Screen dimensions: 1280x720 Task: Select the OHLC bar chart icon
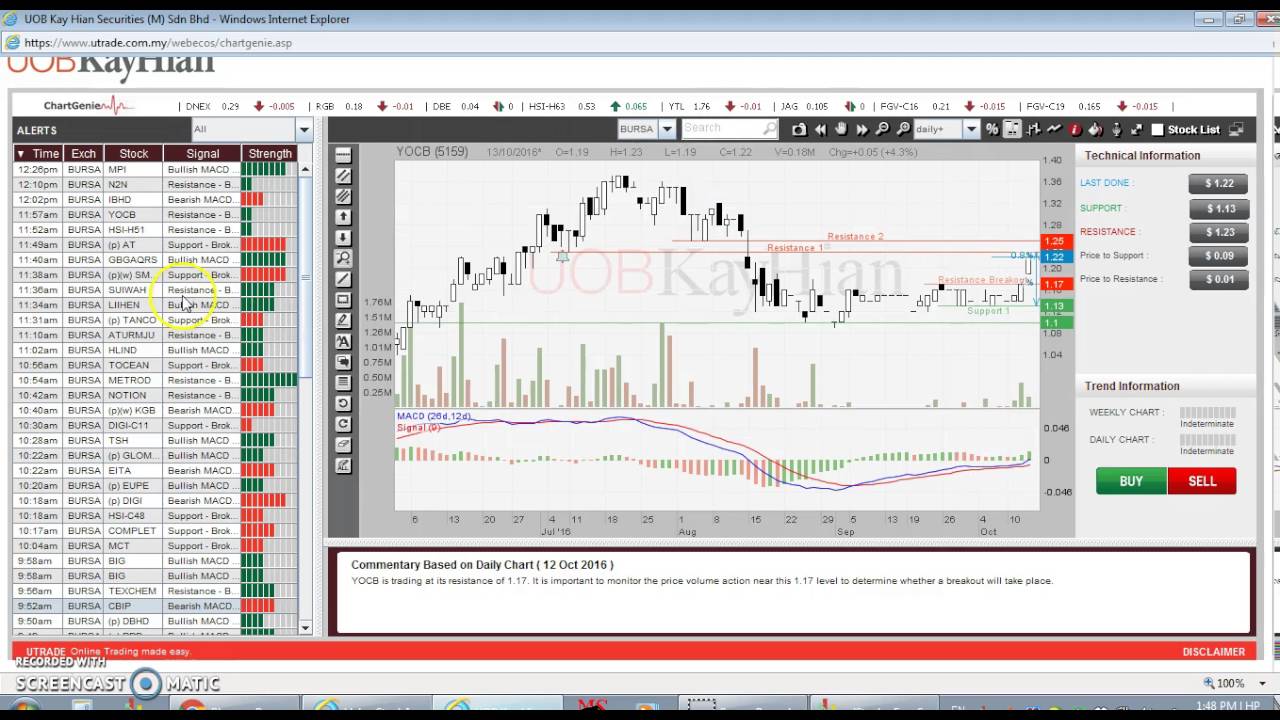pos(1034,129)
